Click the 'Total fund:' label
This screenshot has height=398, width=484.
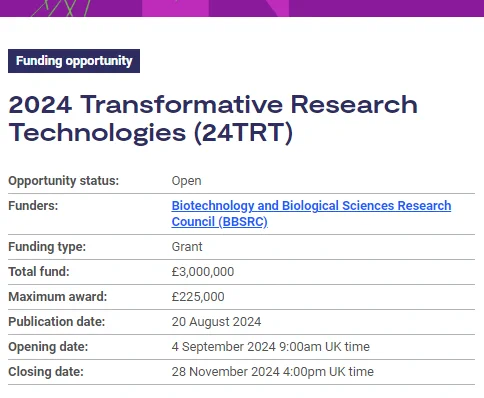[39, 272]
